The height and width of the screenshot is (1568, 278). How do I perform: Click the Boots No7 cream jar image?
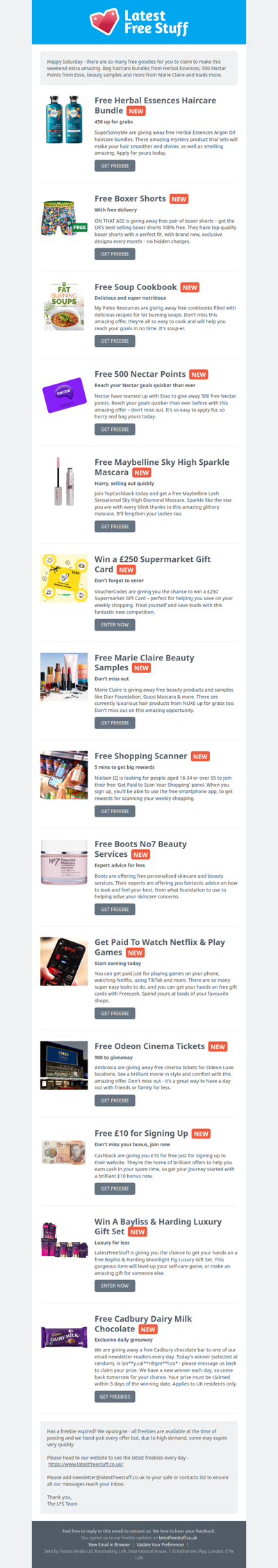(64, 863)
